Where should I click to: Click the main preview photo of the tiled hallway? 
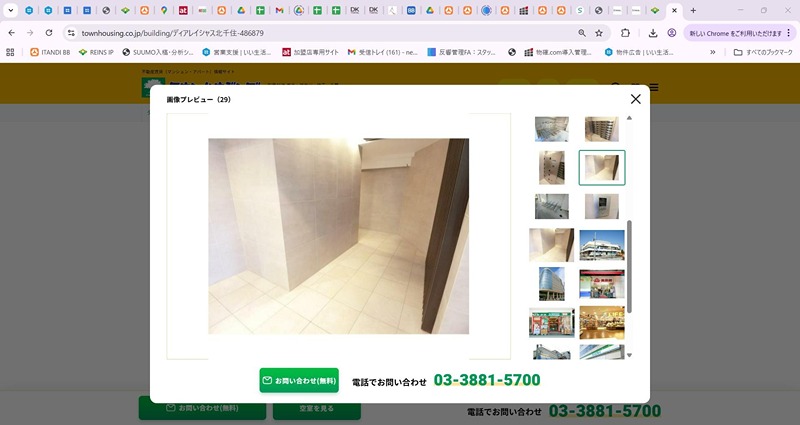[338, 236]
